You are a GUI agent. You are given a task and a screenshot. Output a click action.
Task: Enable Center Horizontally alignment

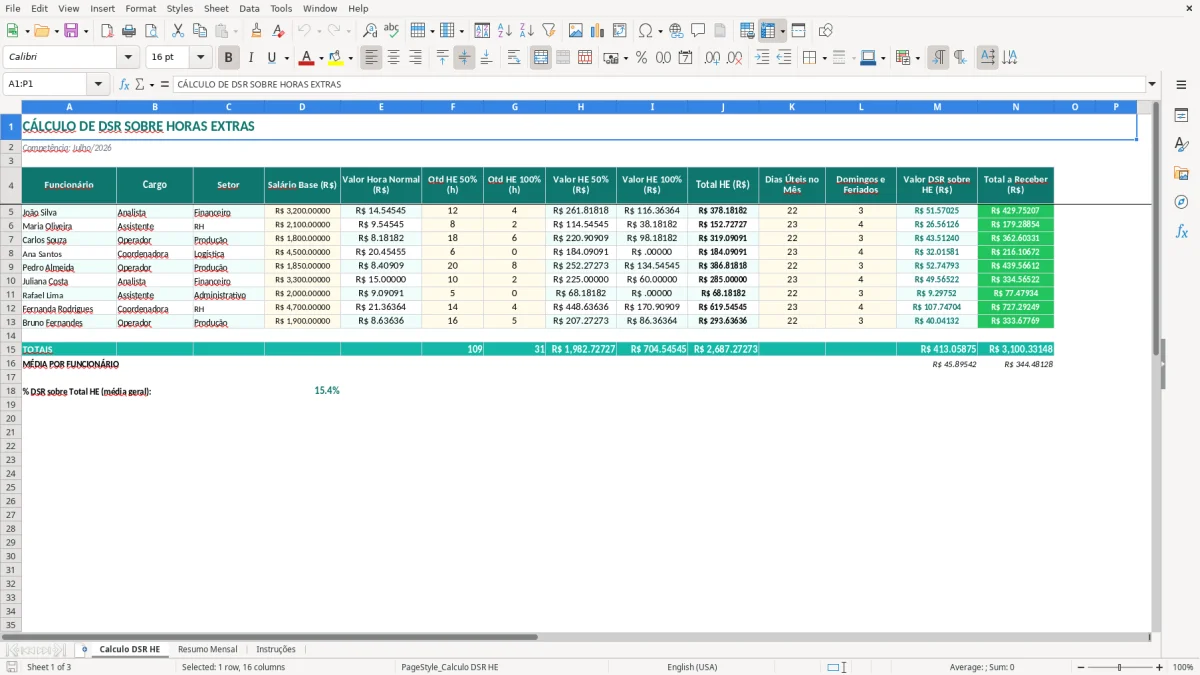point(393,58)
